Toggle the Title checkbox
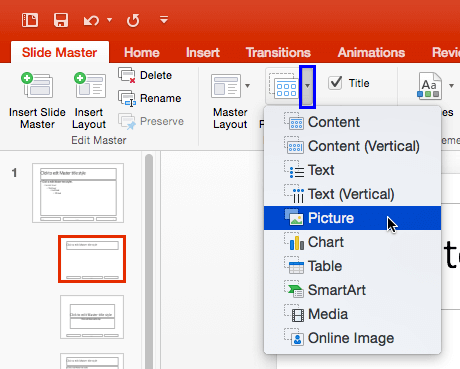The width and height of the screenshot is (460, 369). [335, 83]
